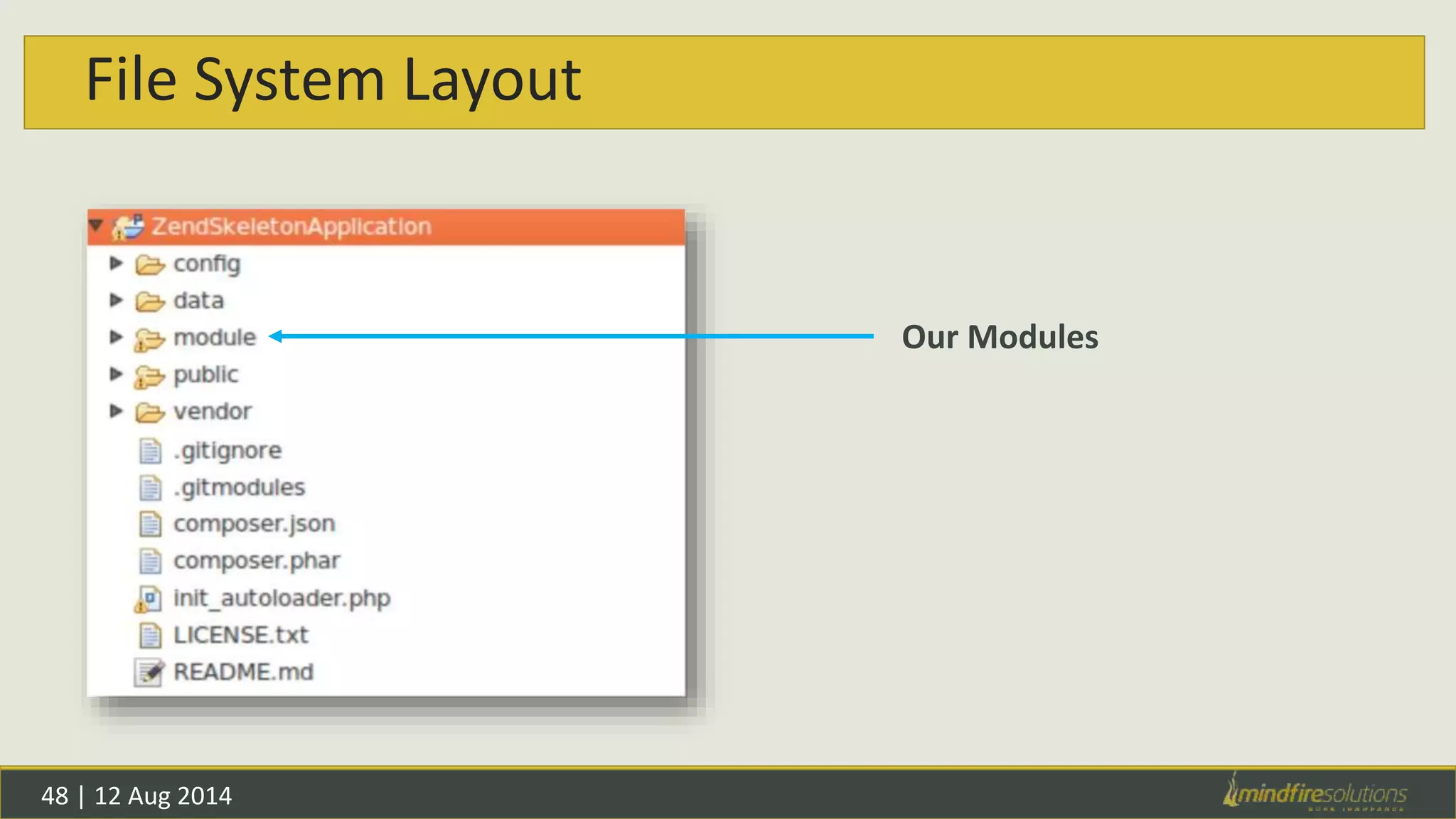Click the 12 Aug 2014 footer date
This screenshot has height=819, width=1456.
(163, 796)
